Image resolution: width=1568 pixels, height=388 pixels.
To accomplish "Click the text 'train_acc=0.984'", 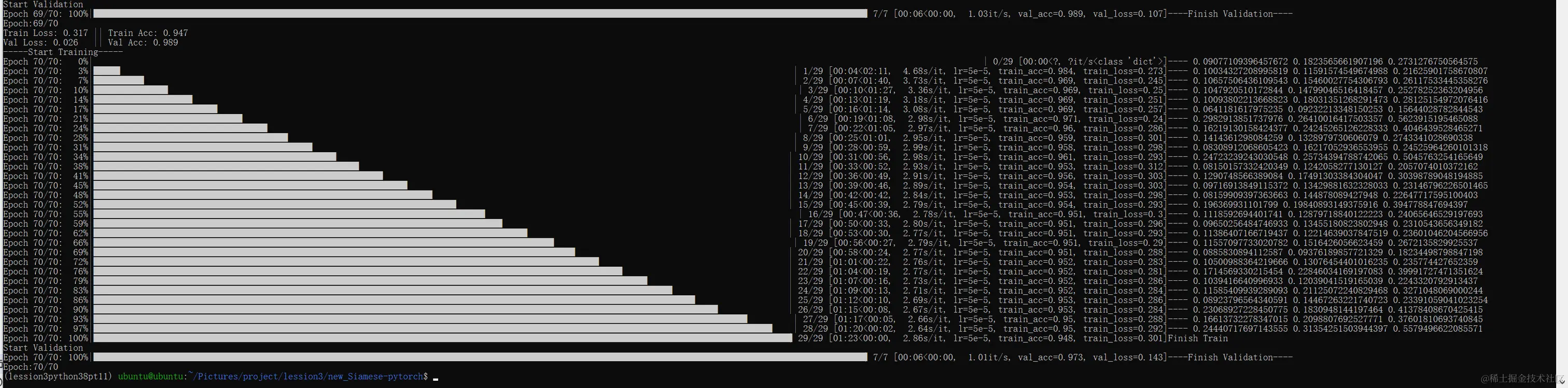I will (x=1035, y=71).
